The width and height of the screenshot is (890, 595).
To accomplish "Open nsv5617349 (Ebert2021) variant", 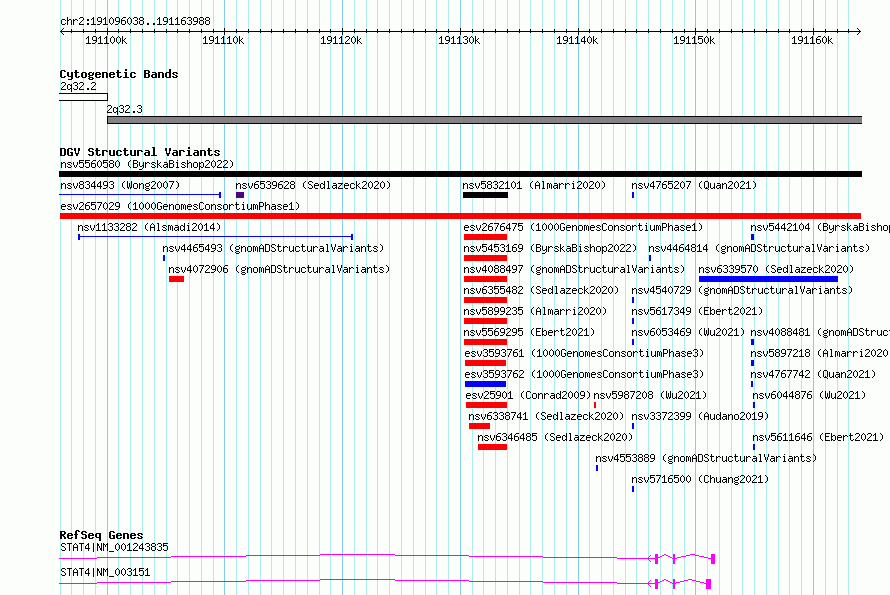I will [x=697, y=312].
